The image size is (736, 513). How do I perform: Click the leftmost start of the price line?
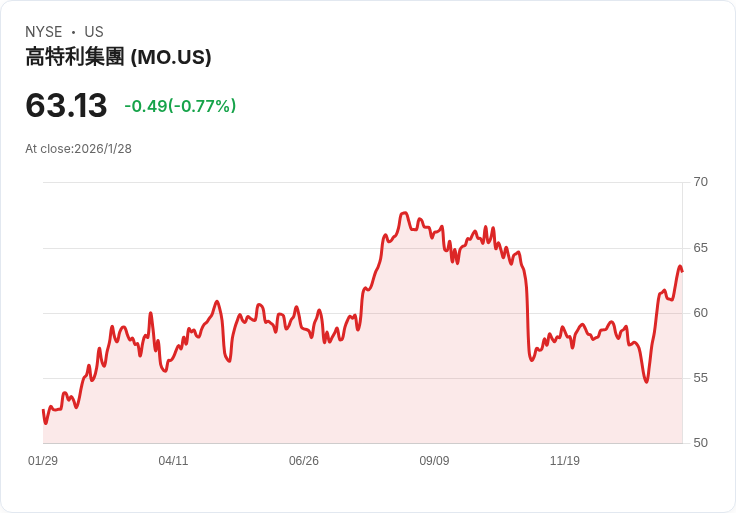point(43,410)
